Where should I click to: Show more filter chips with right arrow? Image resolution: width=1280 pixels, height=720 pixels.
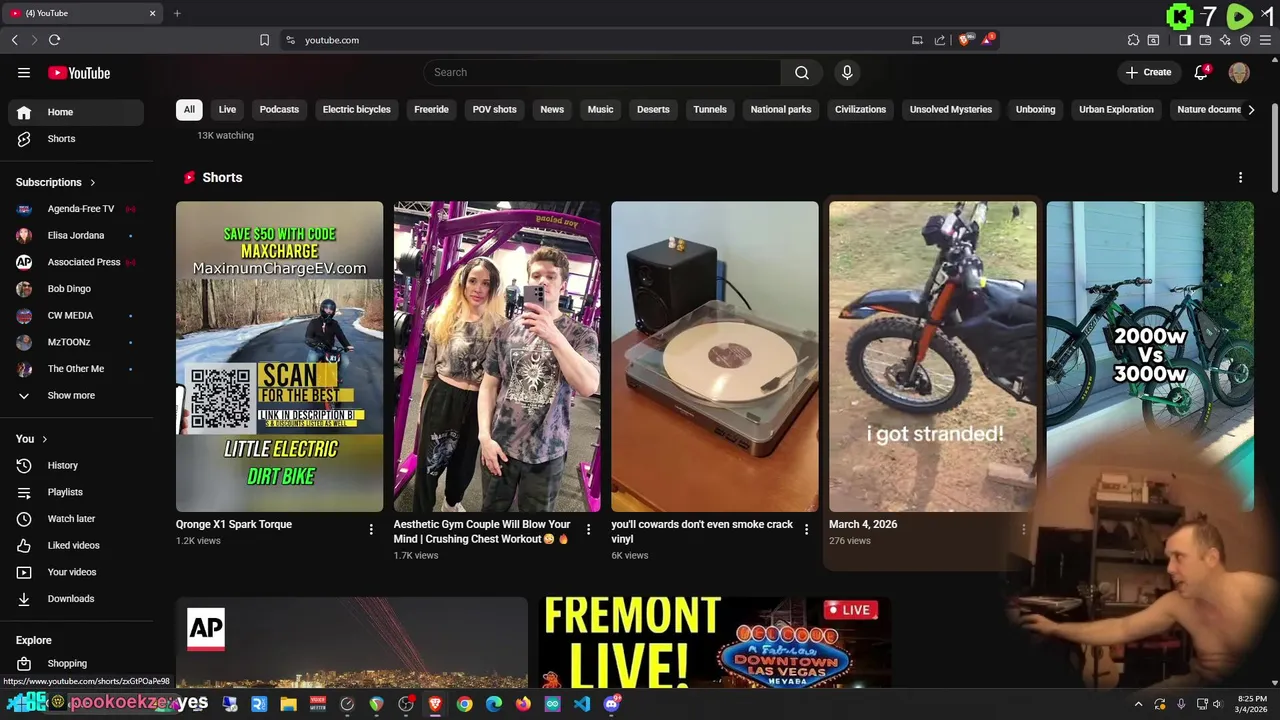1251,110
